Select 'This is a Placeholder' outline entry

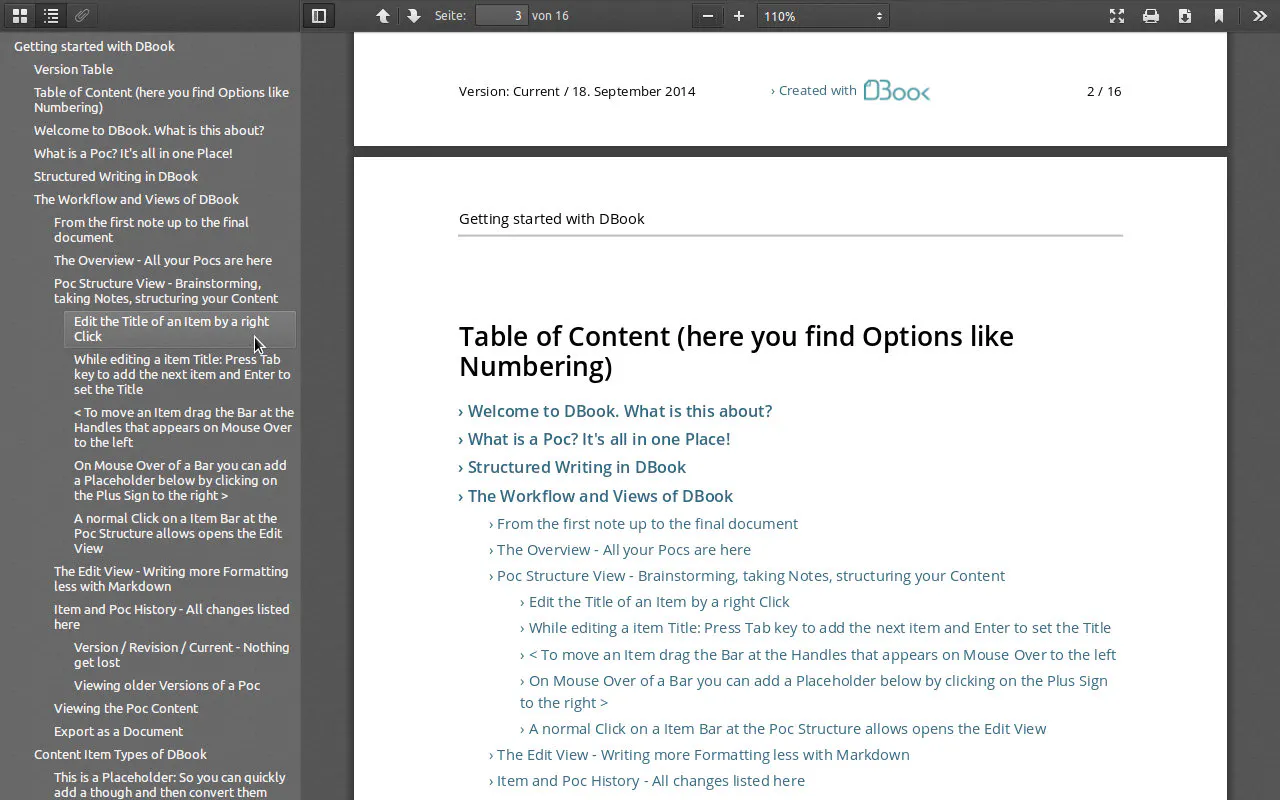tap(170, 785)
